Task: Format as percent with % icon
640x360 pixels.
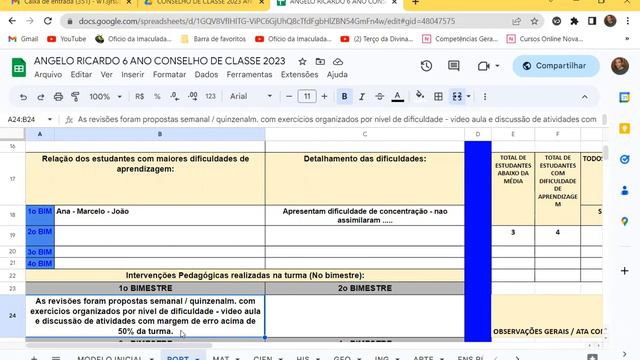Action: (157, 97)
